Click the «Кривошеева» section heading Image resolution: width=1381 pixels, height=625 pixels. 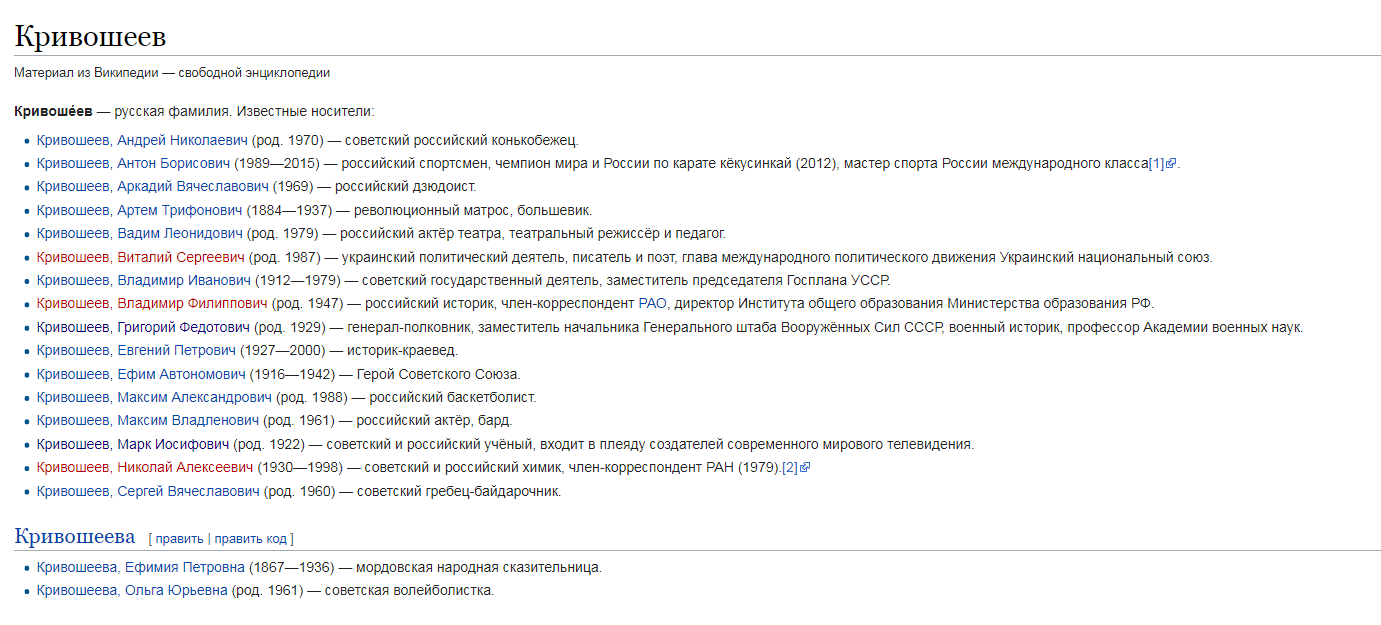click(74, 537)
